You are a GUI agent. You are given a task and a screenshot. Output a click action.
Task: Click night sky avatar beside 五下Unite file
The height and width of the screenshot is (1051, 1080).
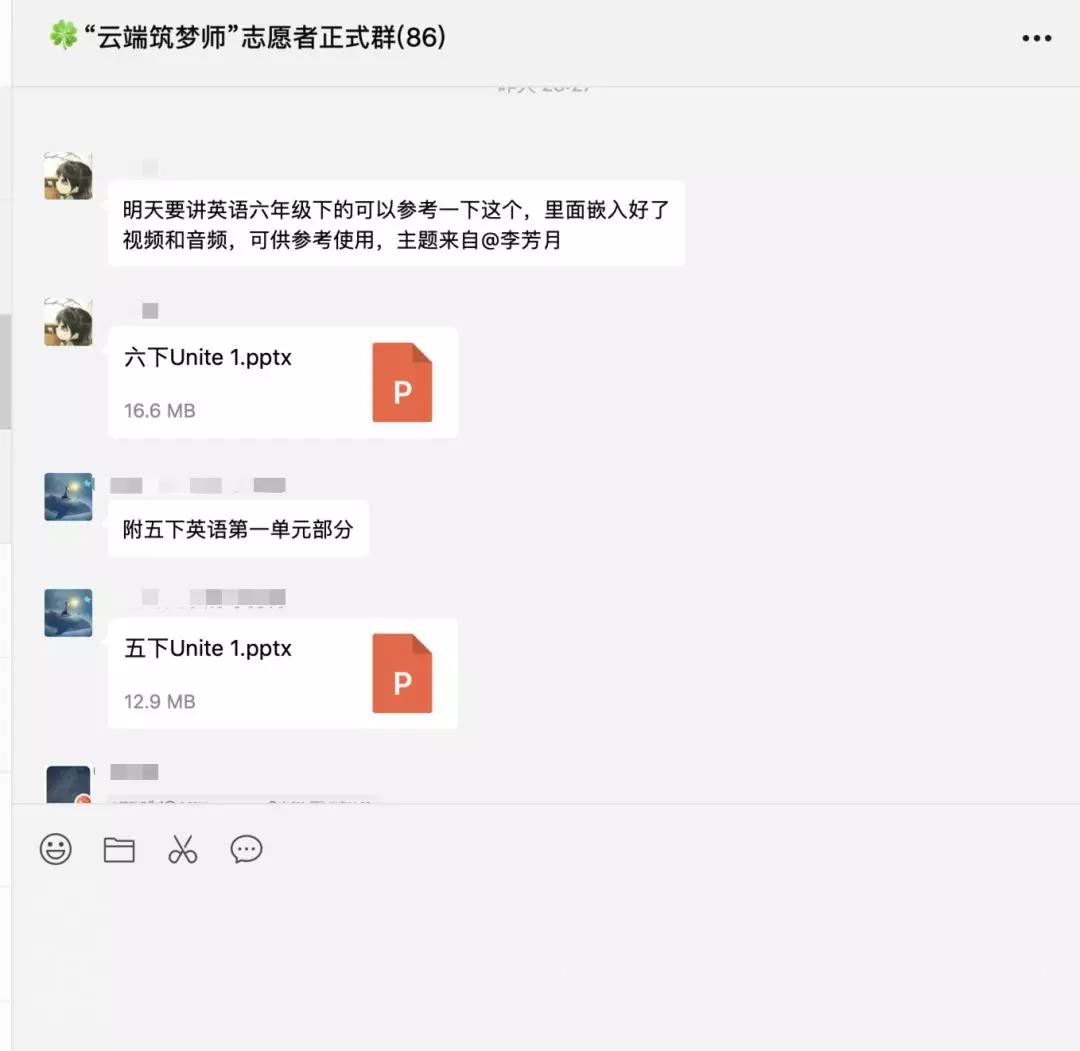click(x=68, y=612)
